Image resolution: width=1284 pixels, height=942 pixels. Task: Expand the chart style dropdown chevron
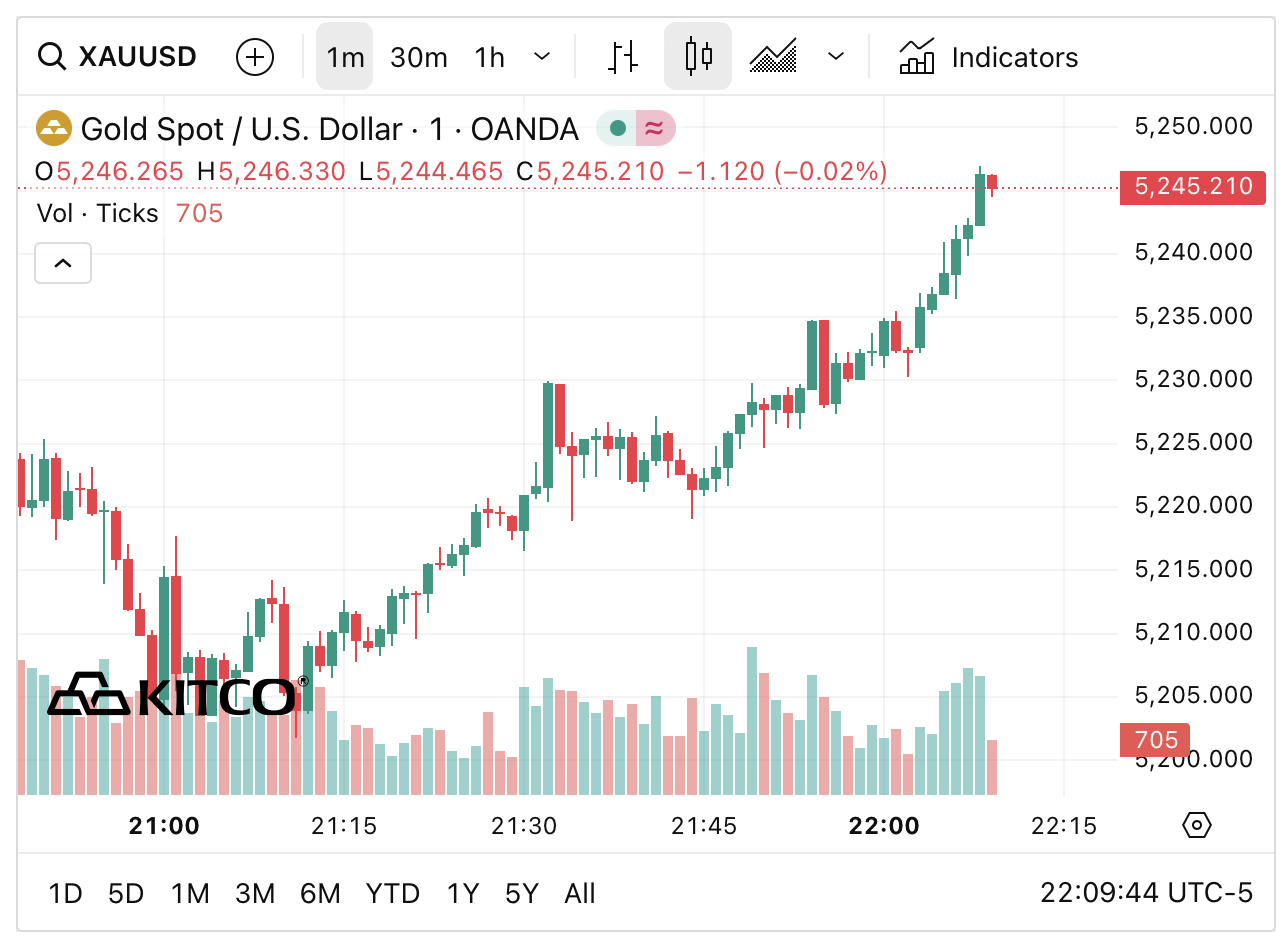pyautogui.click(x=836, y=57)
